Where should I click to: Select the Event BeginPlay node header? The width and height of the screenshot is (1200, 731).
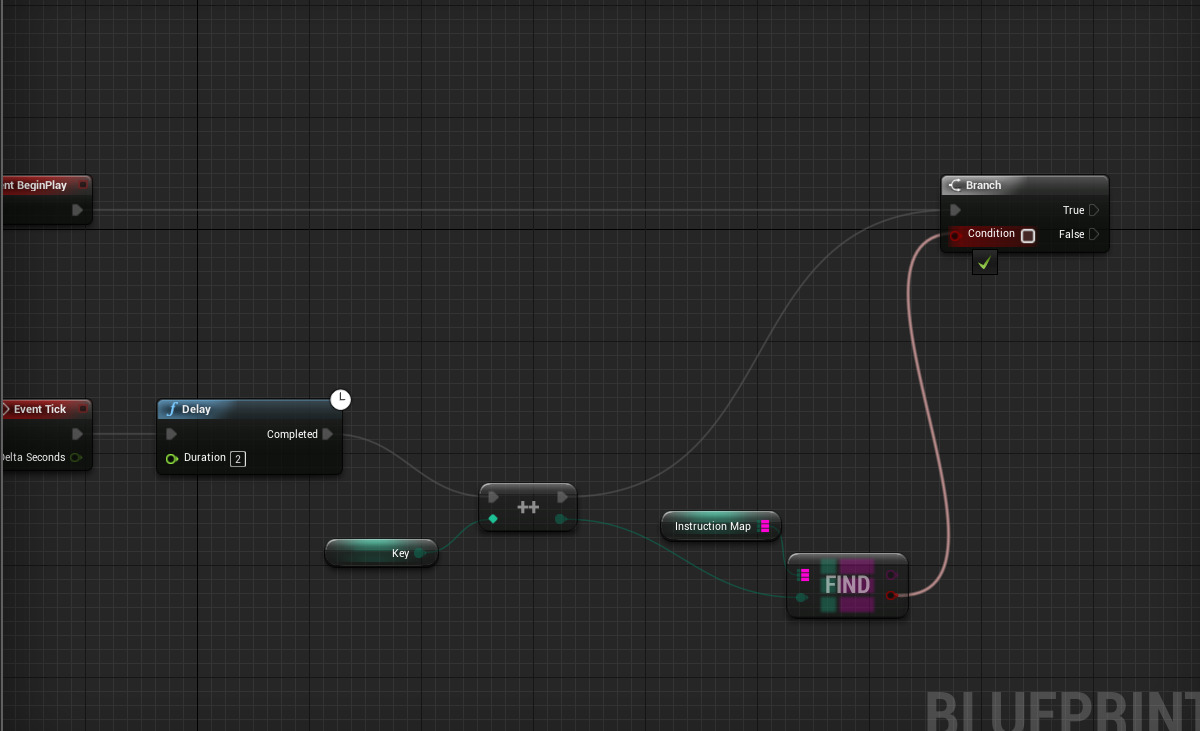[x=40, y=185]
